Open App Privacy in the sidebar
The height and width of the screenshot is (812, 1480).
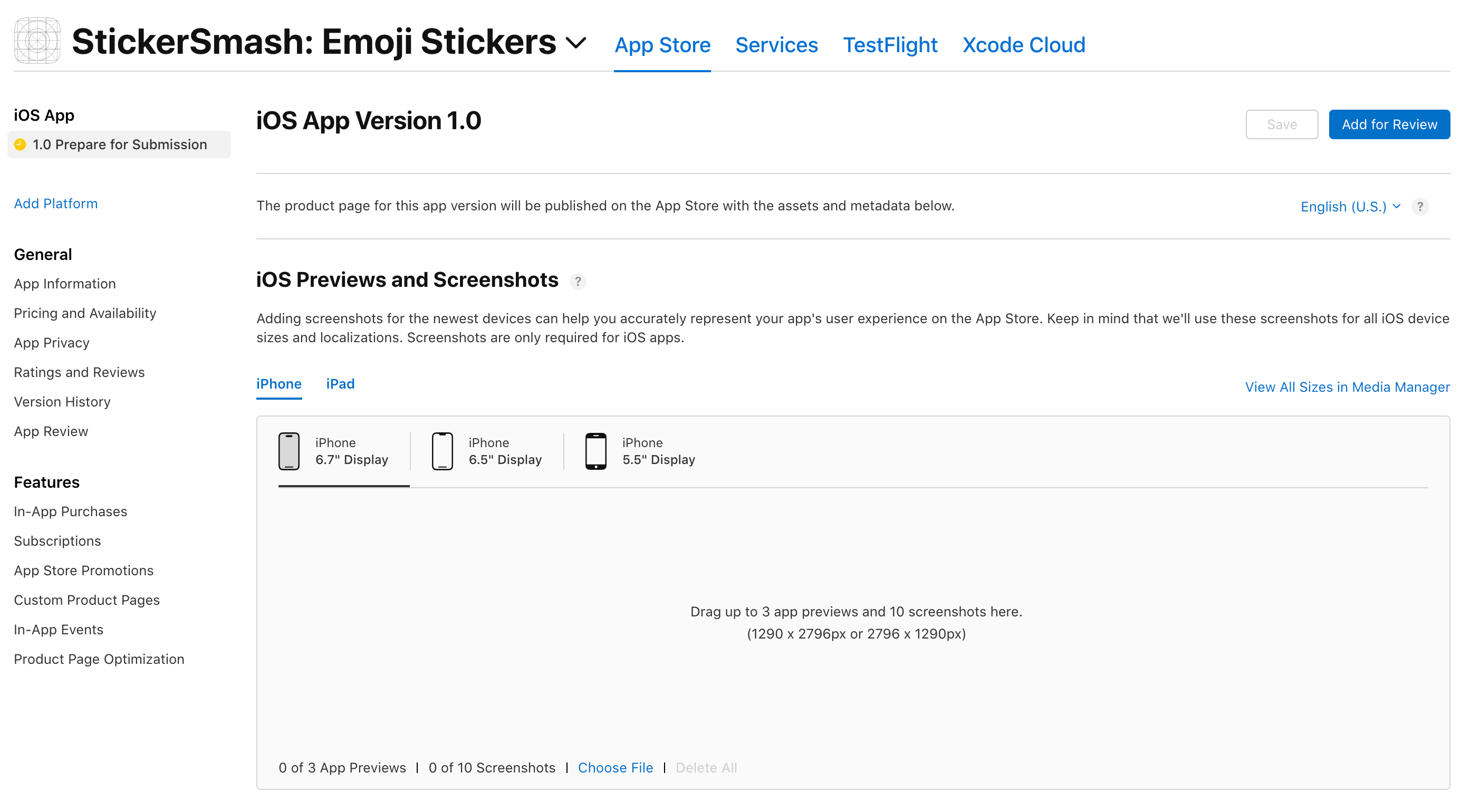[52, 342]
